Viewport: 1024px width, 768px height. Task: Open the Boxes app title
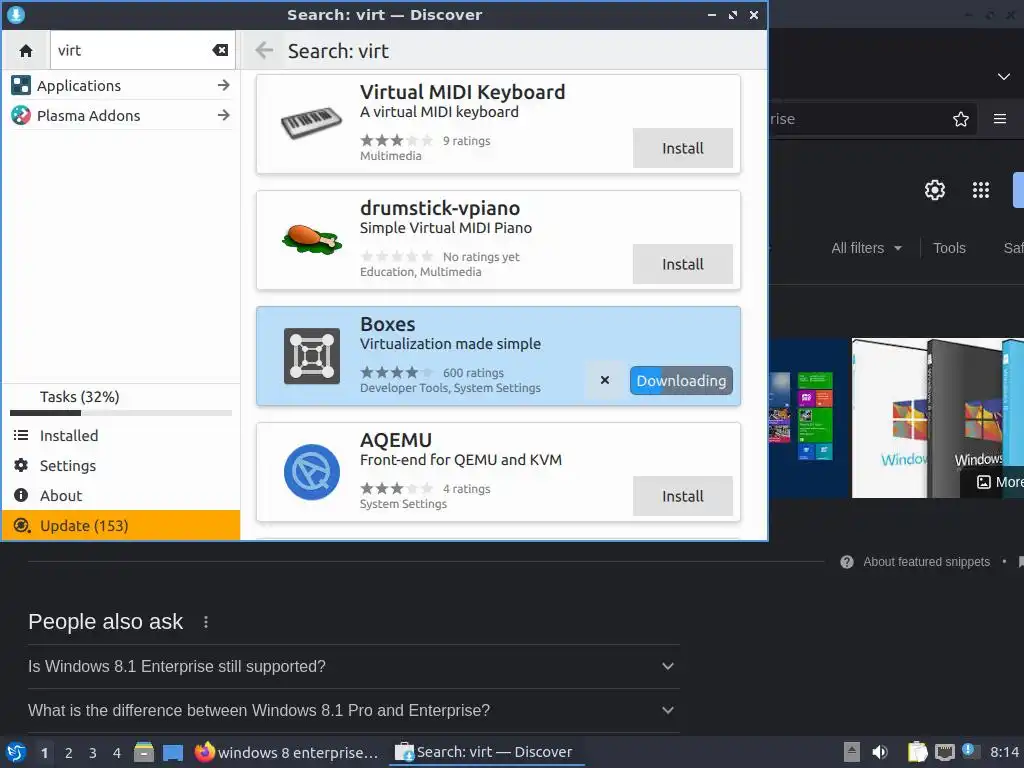tap(387, 324)
